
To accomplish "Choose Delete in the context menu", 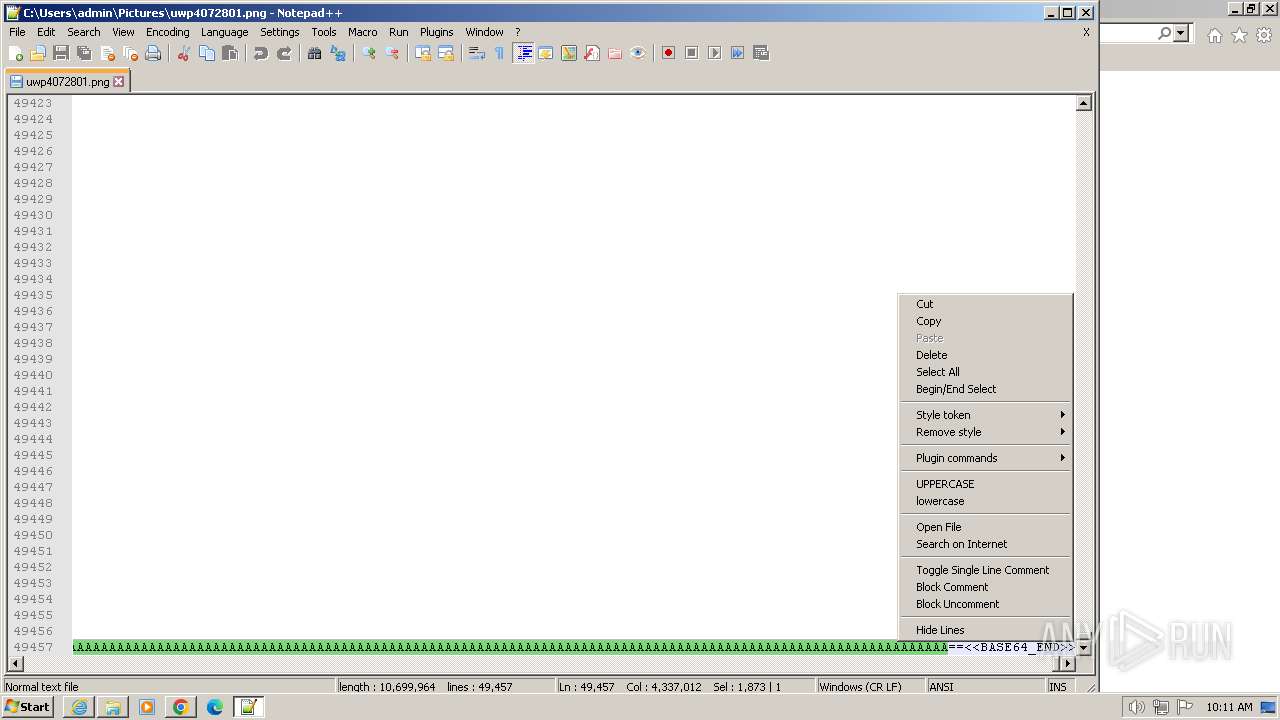I will [x=985, y=355].
